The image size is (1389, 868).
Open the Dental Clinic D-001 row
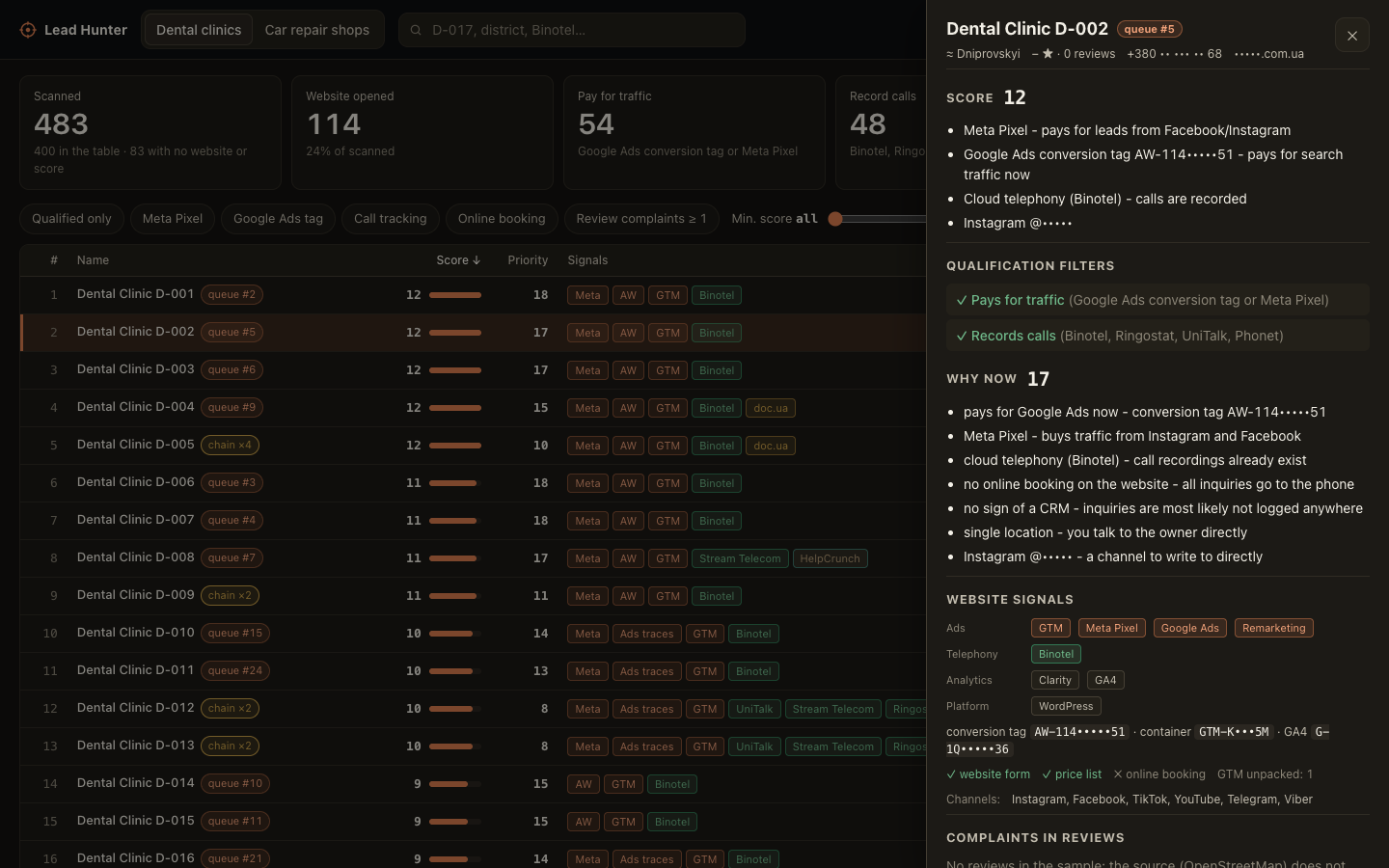(x=473, y=295)
